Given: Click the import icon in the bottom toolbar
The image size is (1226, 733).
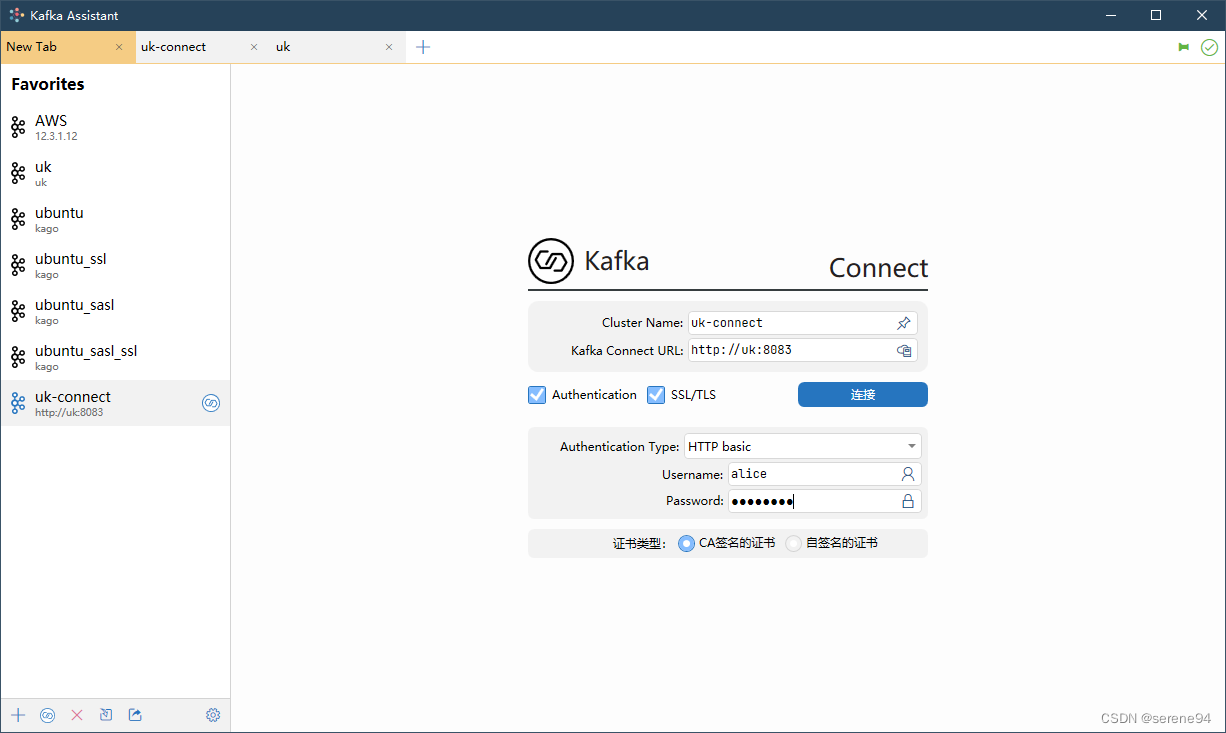Looking at the screenshot, I should (x=106, y=715).
